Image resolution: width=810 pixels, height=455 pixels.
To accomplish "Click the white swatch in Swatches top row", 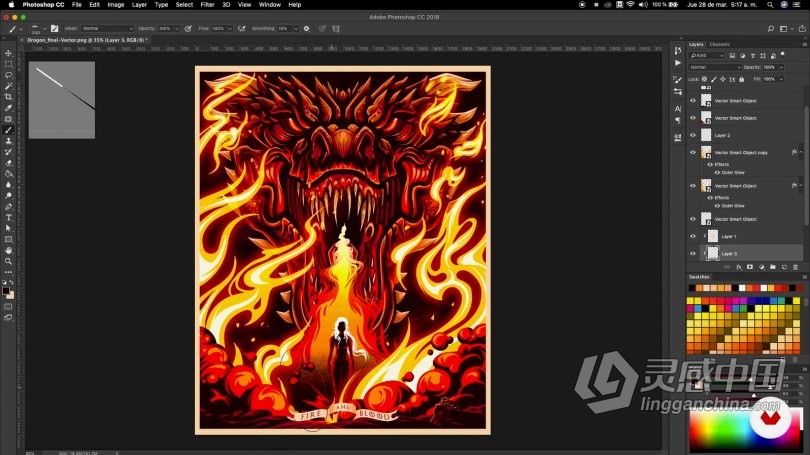I will (742, 288).
